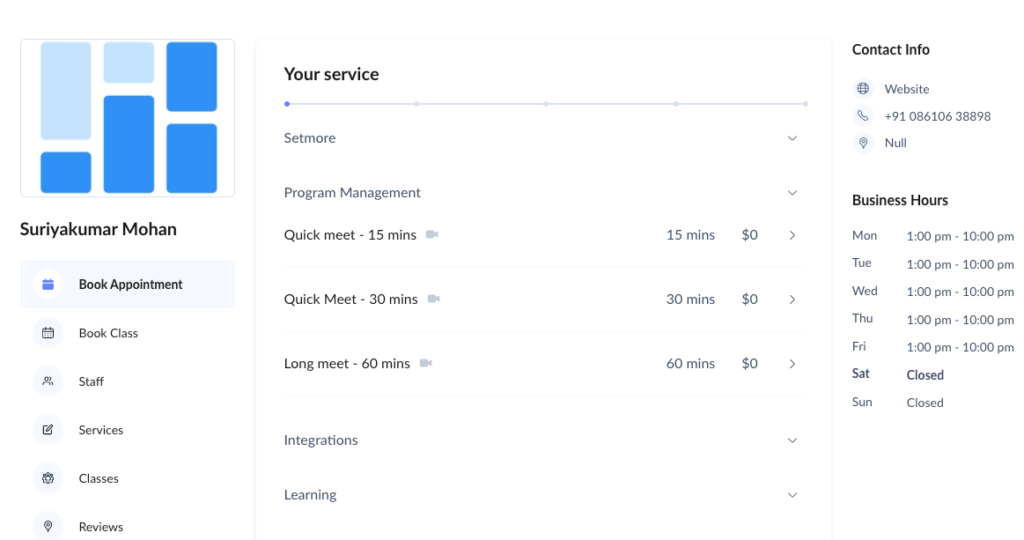Image resolution: width=1024 pixels, height=540 pixels.
Task: Click phone number +91 086106 38898
Action: [x=937, y=116]
